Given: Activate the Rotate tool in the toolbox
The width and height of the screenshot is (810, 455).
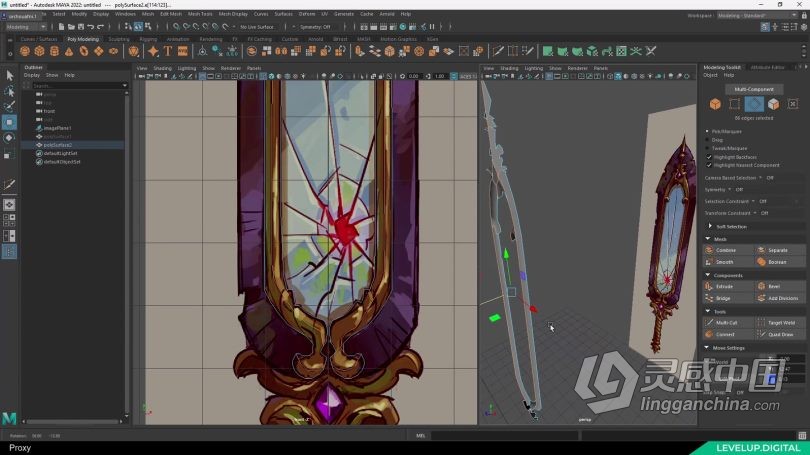Looking at the screenshot, I should click(x=9, y=138).
